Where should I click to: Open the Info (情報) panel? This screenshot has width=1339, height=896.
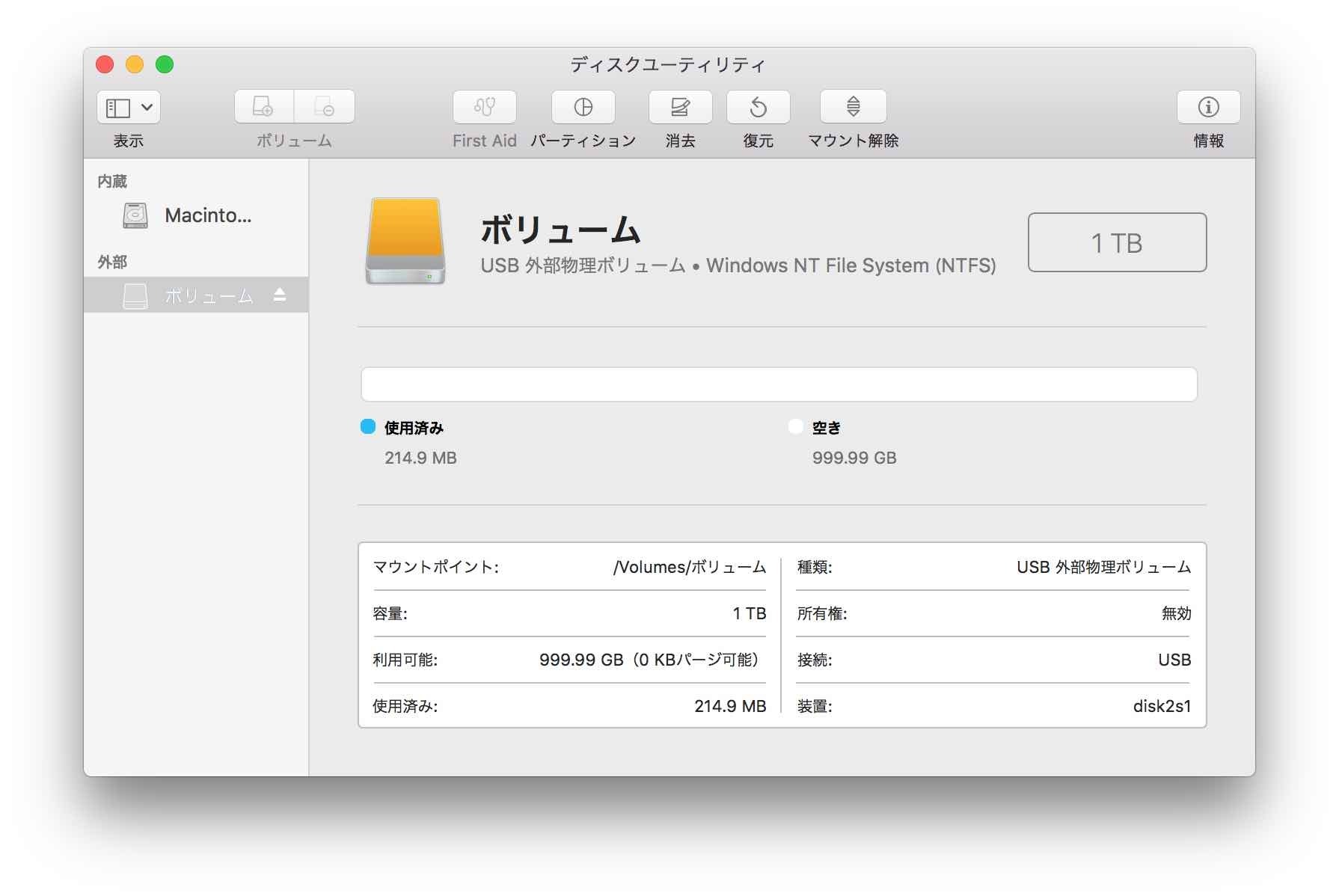tap(1209, 107)
